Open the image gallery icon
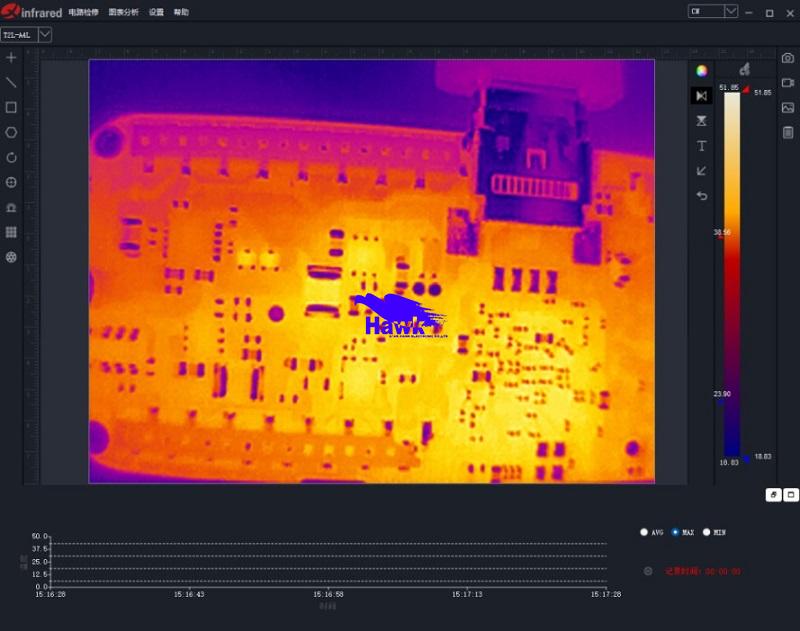 (788, 108)
